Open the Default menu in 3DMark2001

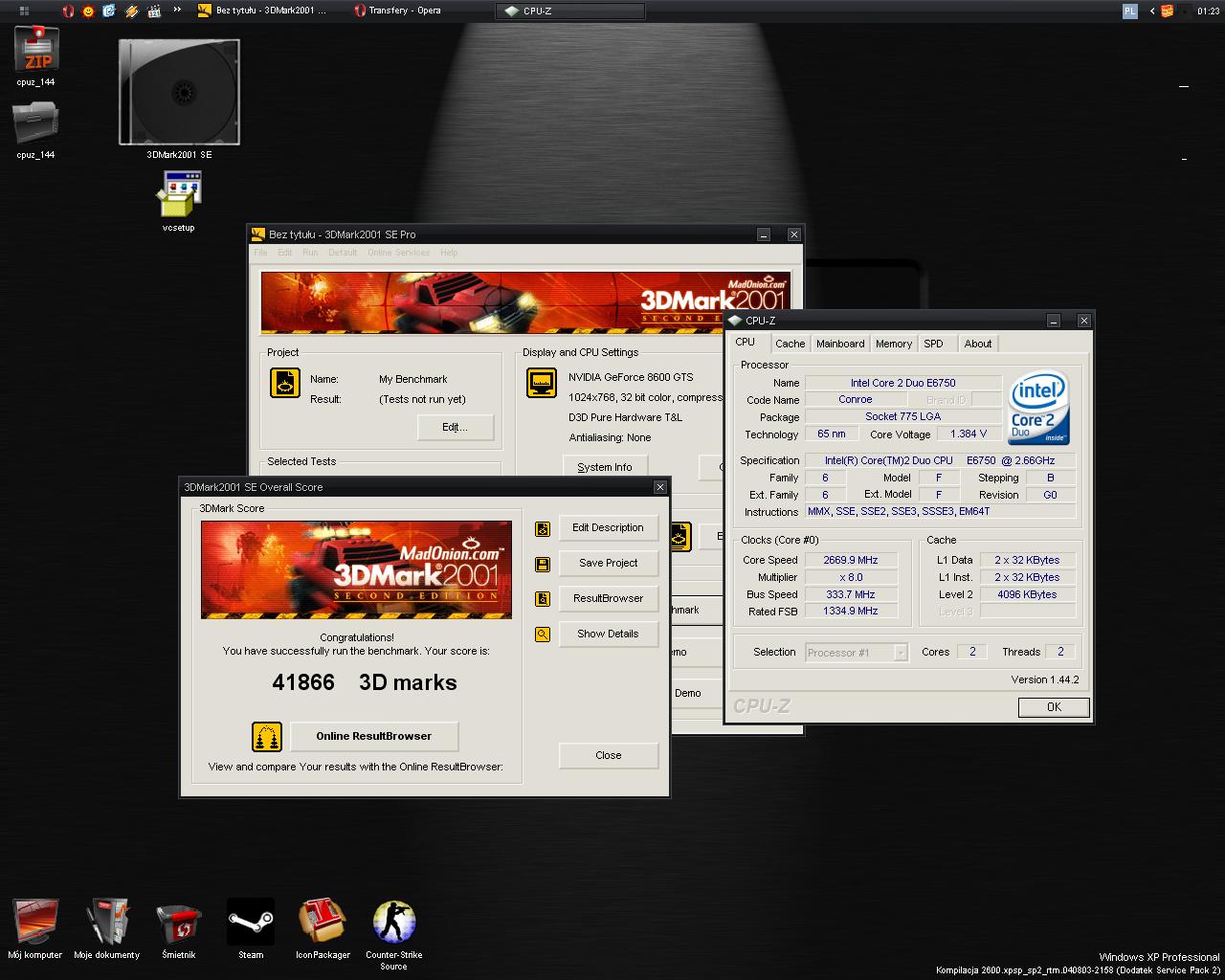[x=343, y=253]
